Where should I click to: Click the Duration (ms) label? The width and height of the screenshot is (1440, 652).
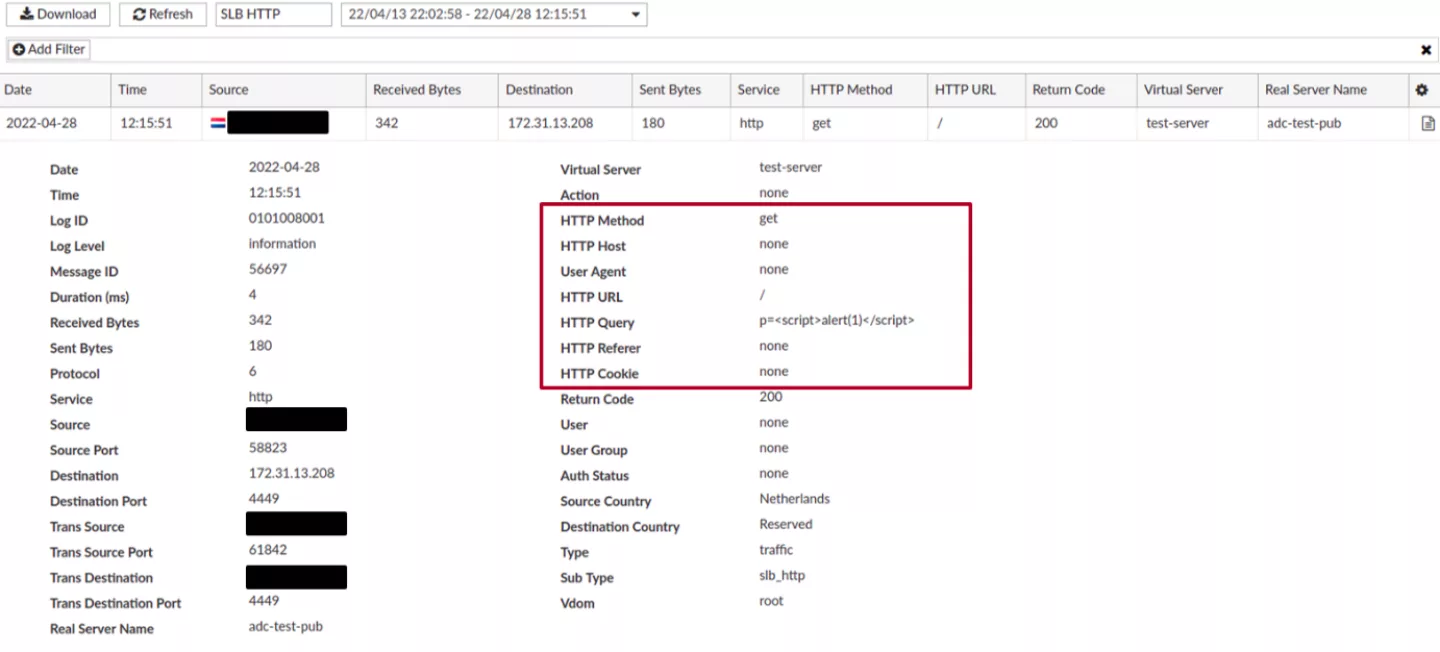[x=90, y=297]
